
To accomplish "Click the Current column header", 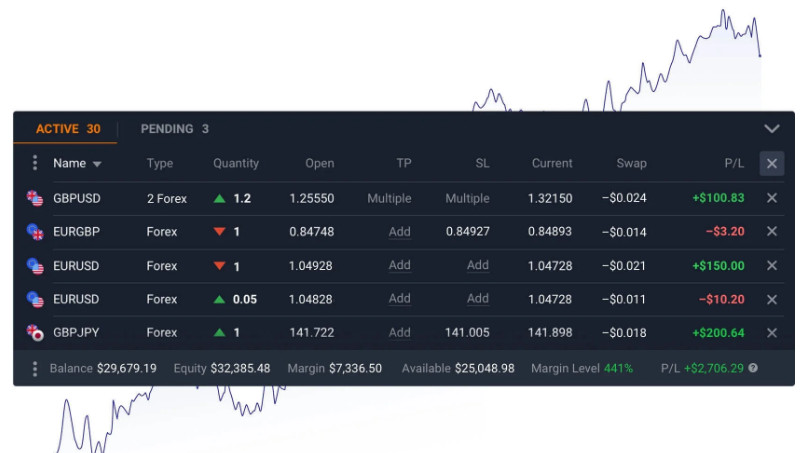I will 552,163.
